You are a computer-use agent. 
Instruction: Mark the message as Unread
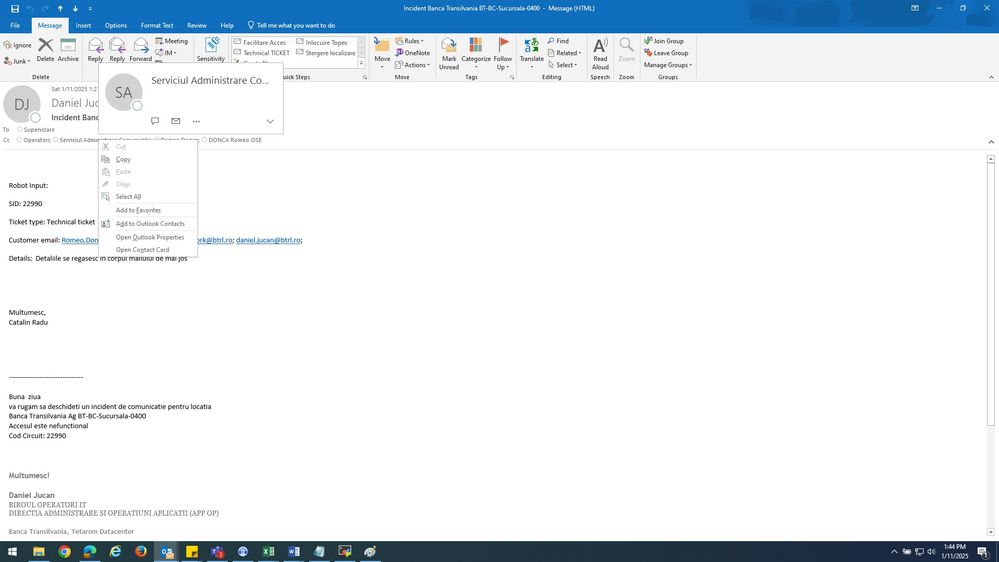[449, 54]
